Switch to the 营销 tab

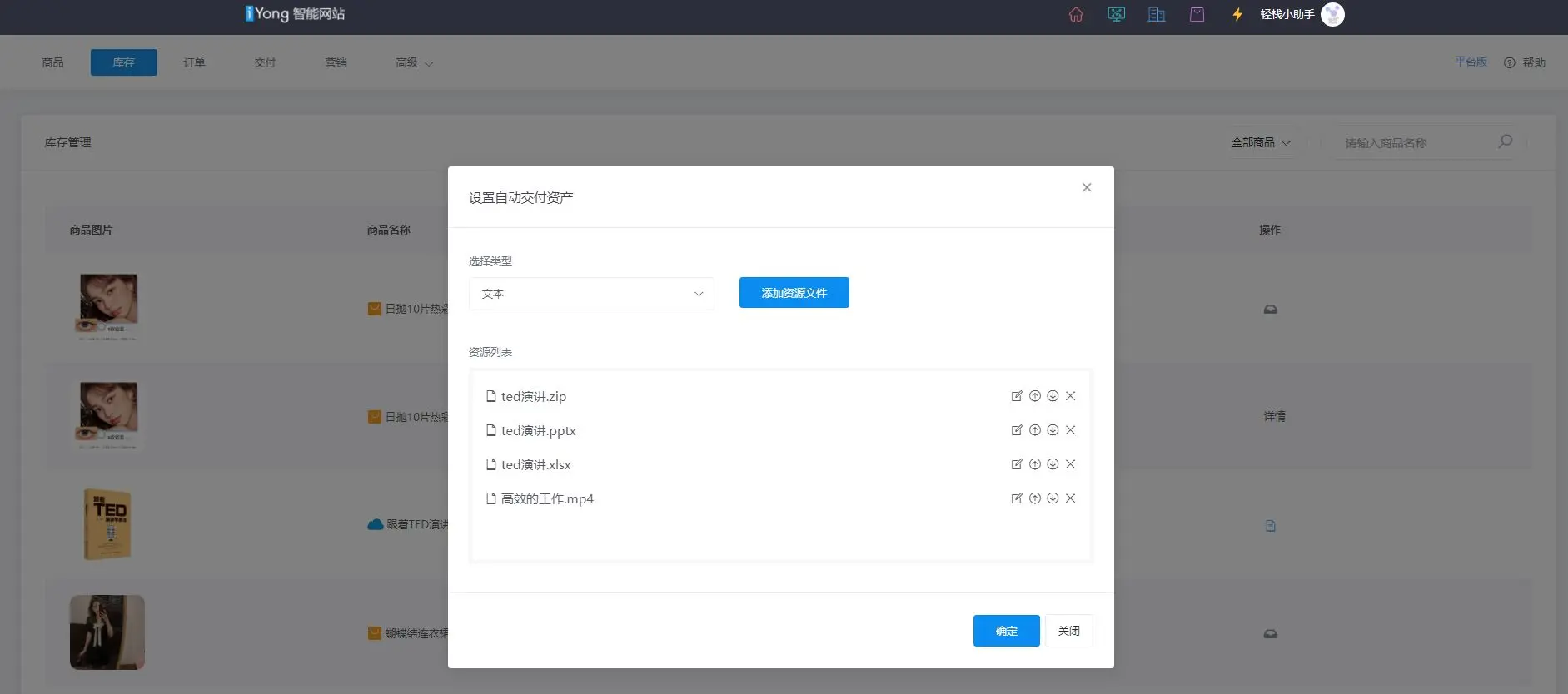336,62
